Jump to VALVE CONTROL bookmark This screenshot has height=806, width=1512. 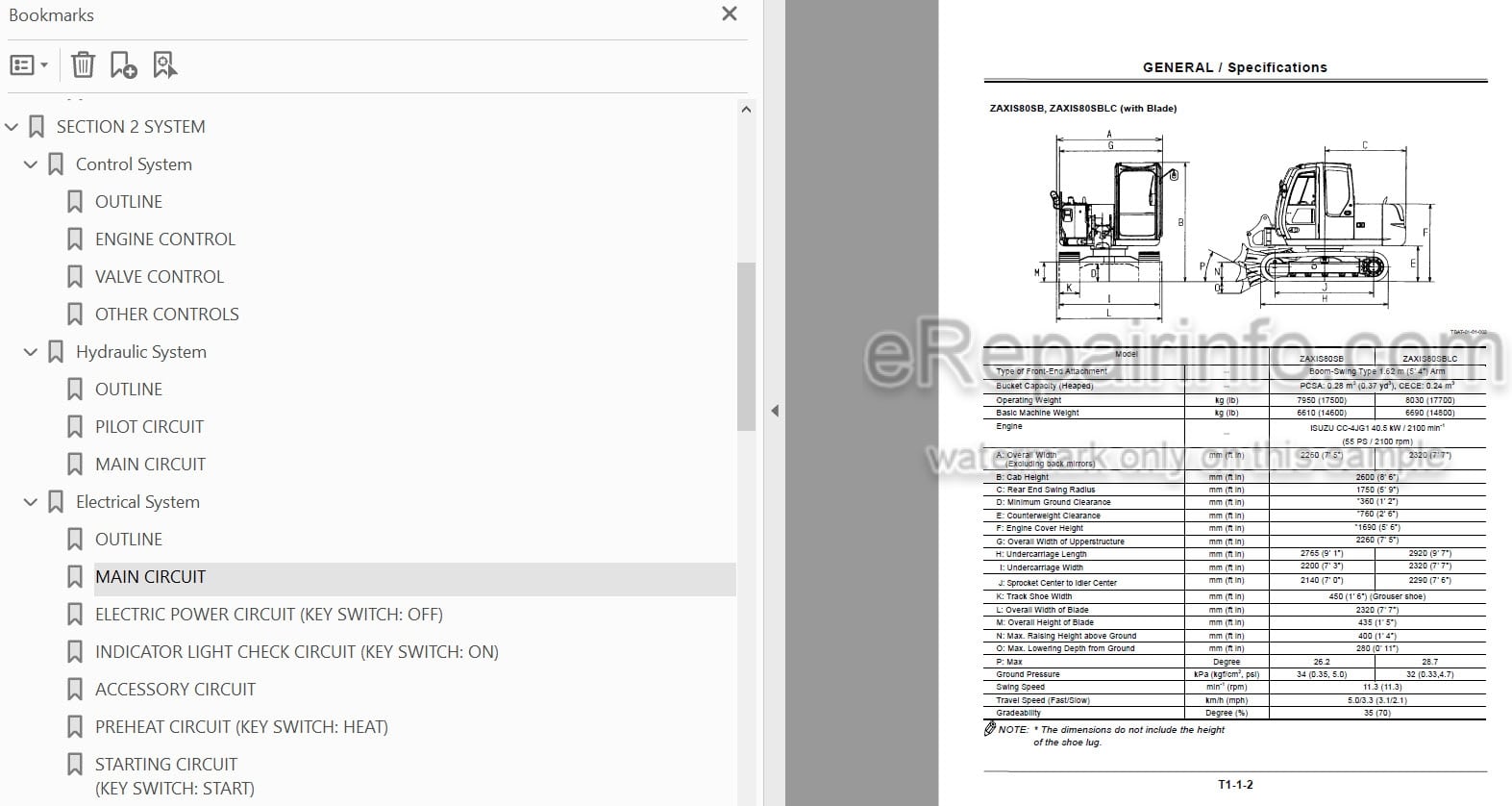point(160,277)
